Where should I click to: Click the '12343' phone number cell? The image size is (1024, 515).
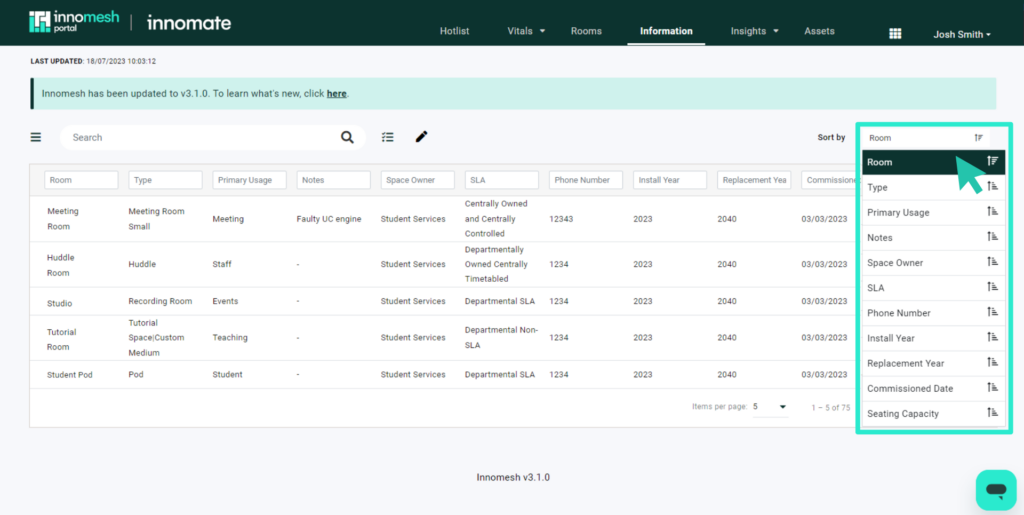point(561,219)
